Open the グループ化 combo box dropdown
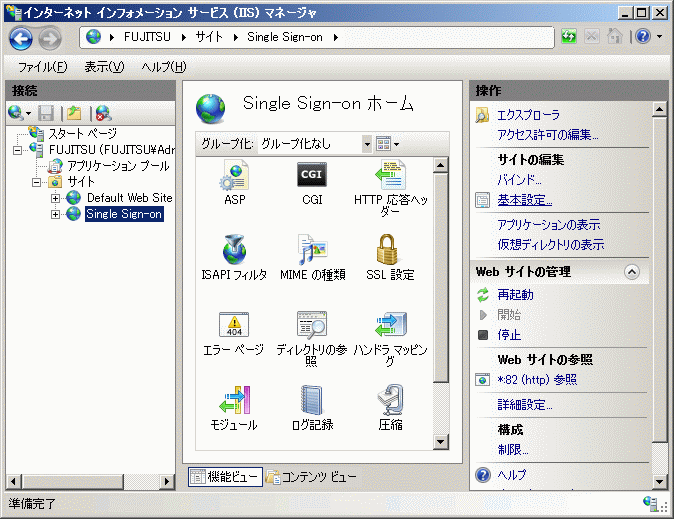The image size is (674, 519). click(x=367, y=144)
